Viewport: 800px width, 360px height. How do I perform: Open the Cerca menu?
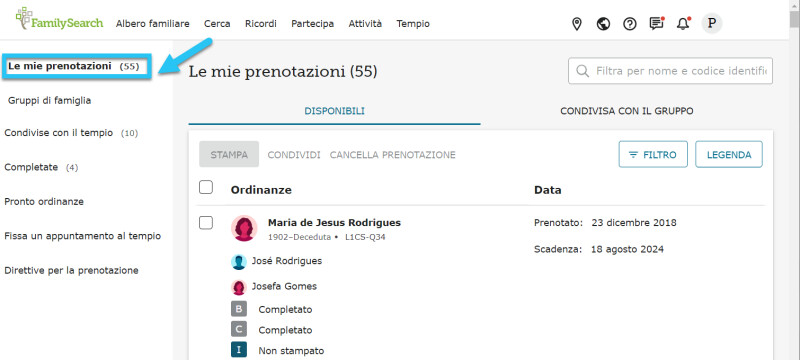[217, 23]
